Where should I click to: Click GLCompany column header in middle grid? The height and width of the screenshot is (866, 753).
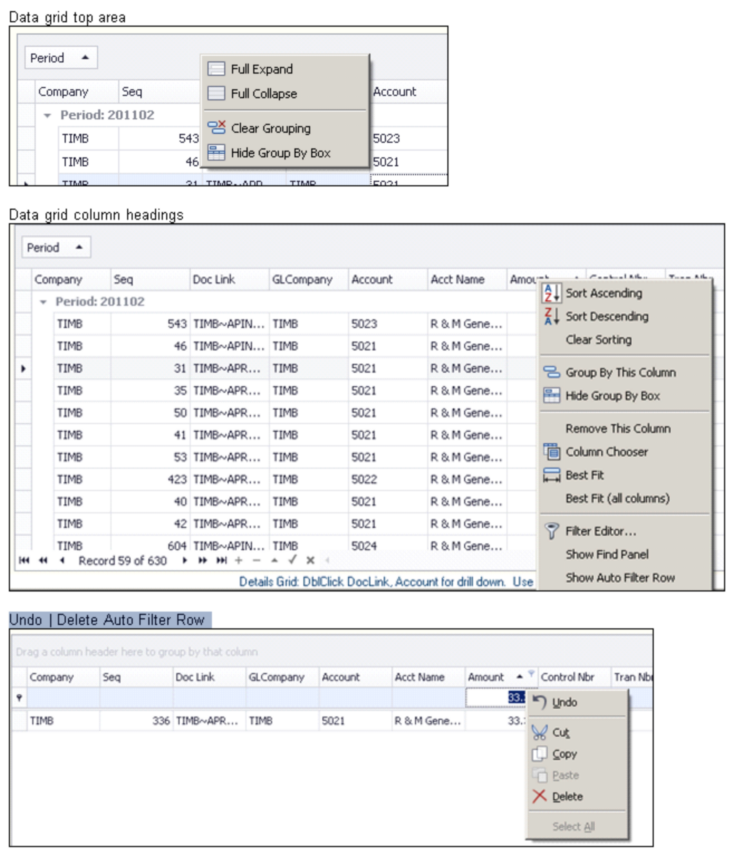tap(308, 279)
